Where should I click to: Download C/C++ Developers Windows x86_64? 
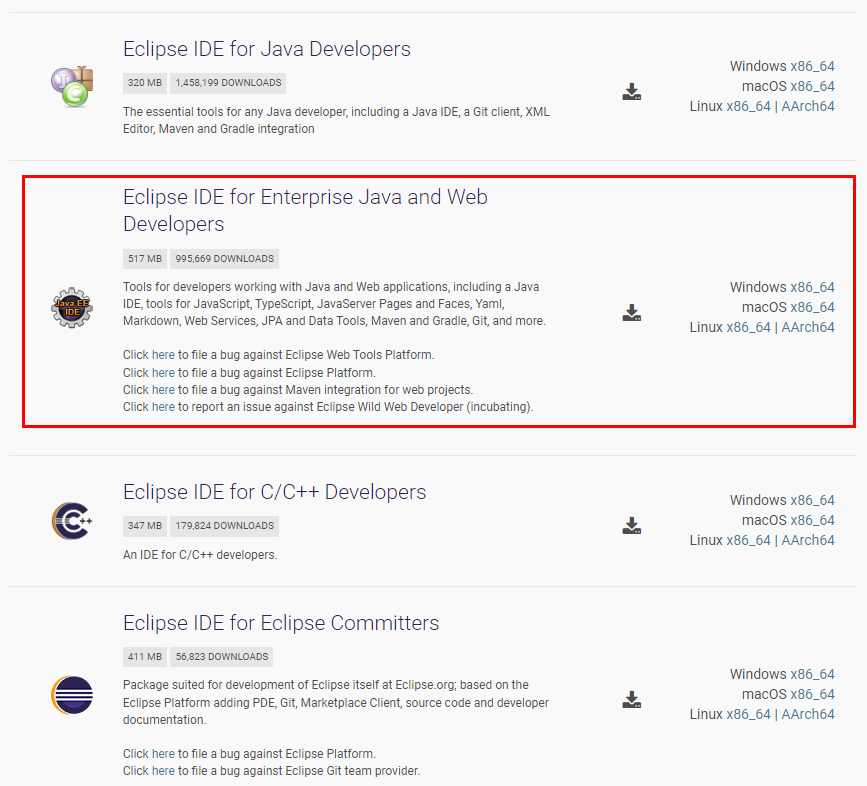point(812,500)
